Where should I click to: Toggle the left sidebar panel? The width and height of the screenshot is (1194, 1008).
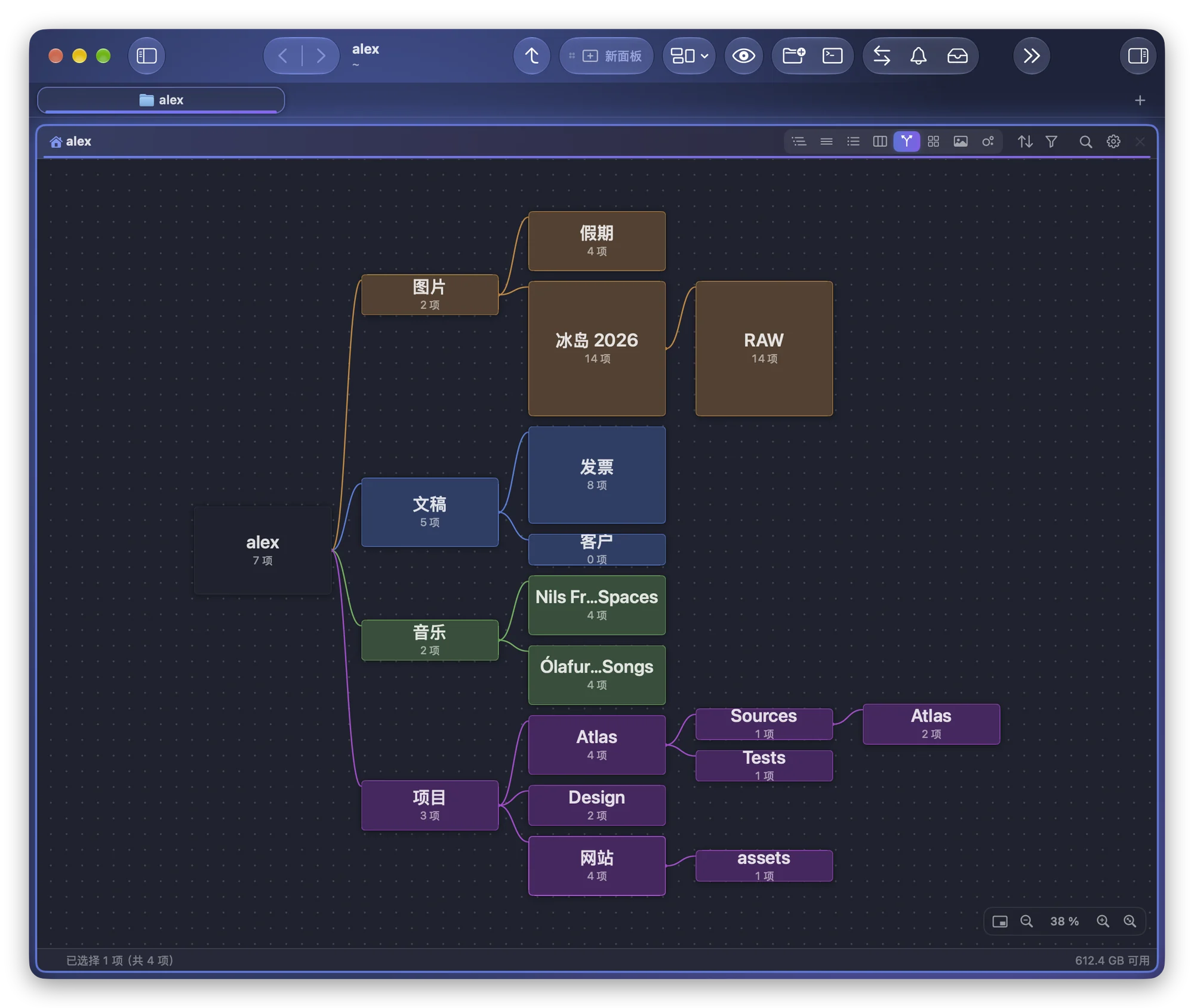pos(146,56)
